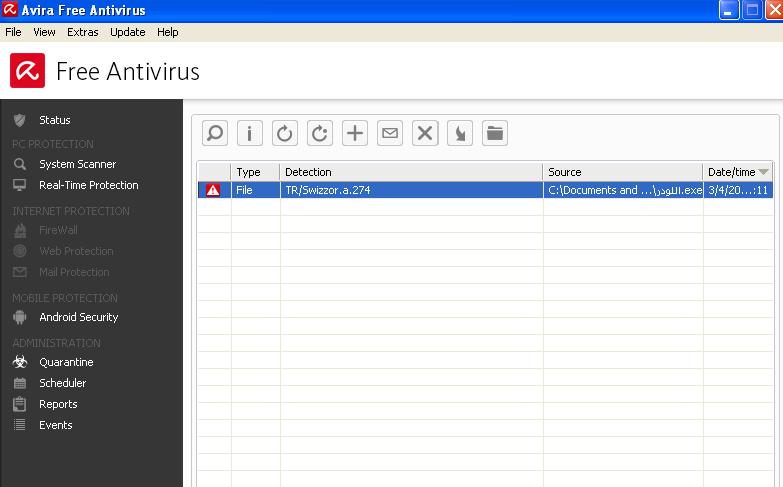Open System Scanner in the sidebar
The height and width of the screenshot is (487, 783).
[77, 164]
